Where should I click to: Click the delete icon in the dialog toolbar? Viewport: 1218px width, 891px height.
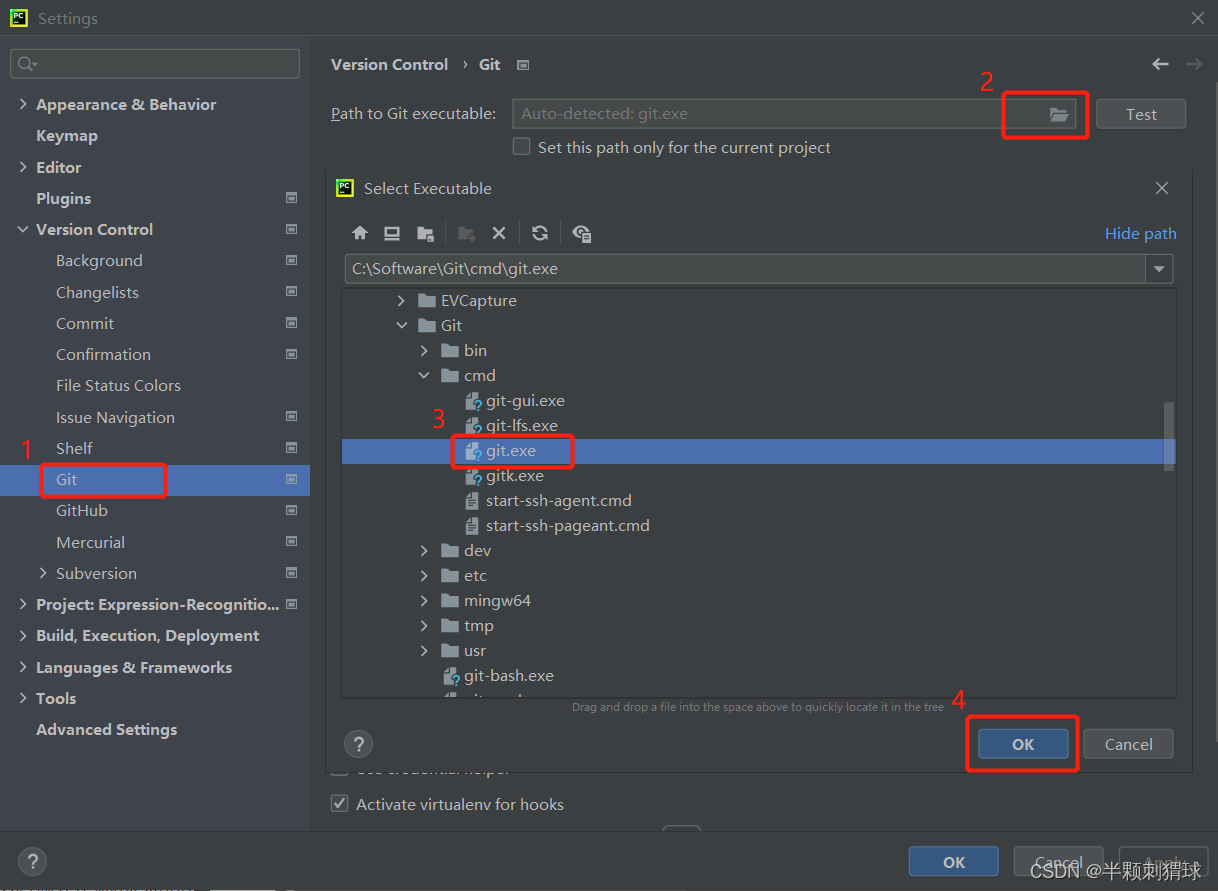(x=499, y=233)
